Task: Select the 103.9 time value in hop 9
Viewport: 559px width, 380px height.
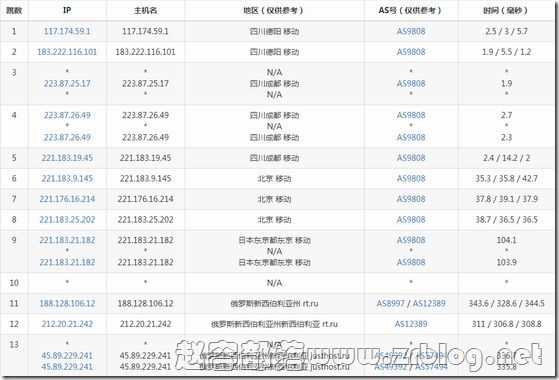Action: pyautogui.click(x=506, y=262)
